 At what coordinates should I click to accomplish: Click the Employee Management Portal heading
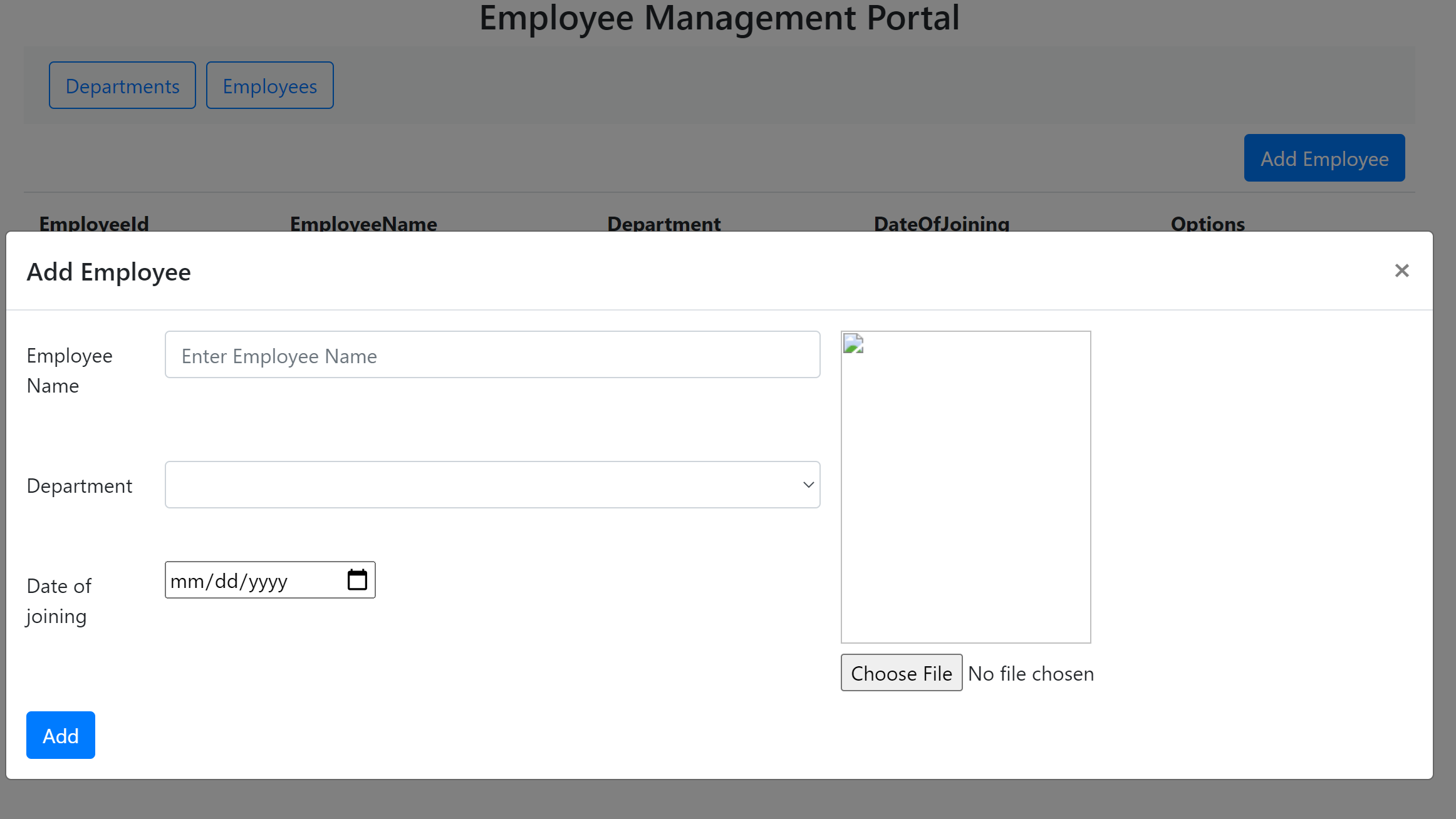(719, 18)
